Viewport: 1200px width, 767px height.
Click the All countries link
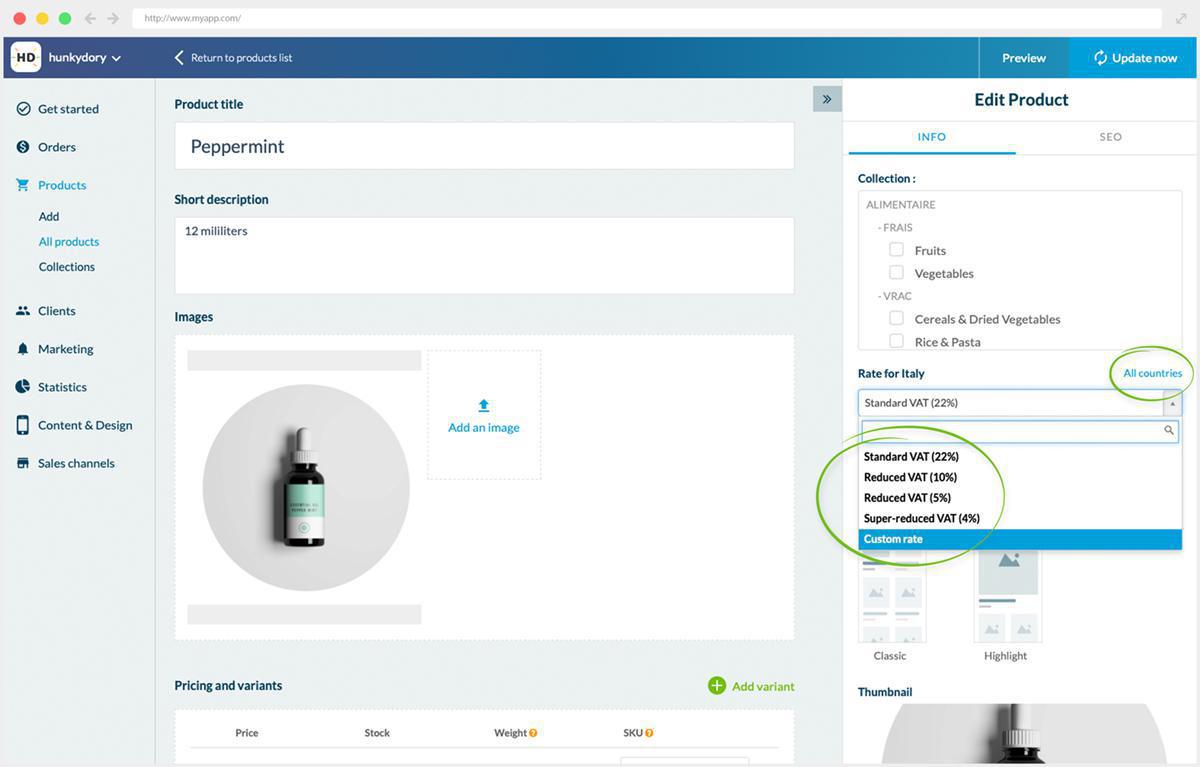click(1152, 373)
